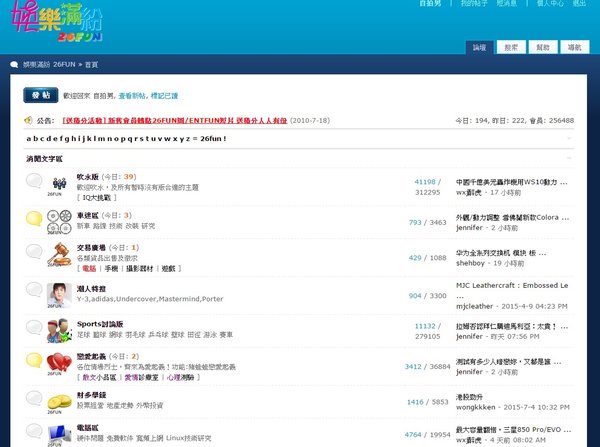Screen dimensions: 600x447
Task: Click the 查看新帖 link
Action: 132,96
